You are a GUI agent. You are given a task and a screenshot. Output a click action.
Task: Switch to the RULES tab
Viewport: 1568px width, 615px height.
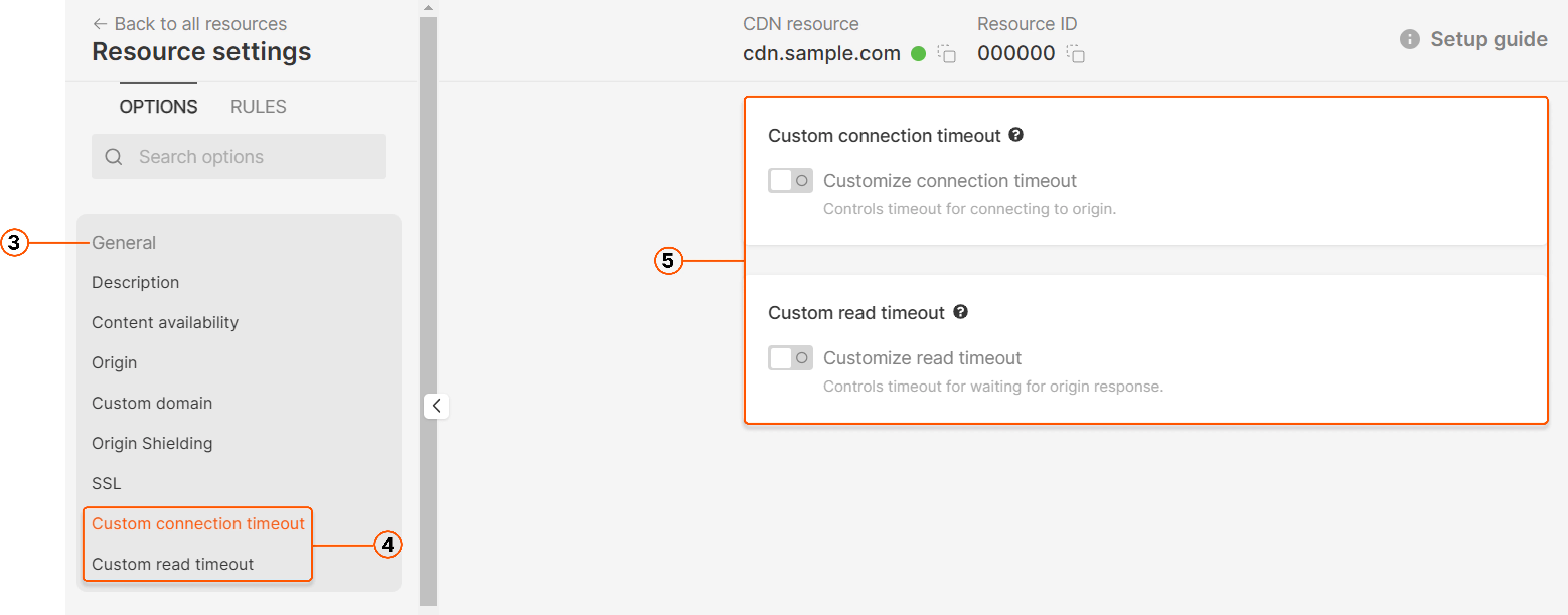258,106
